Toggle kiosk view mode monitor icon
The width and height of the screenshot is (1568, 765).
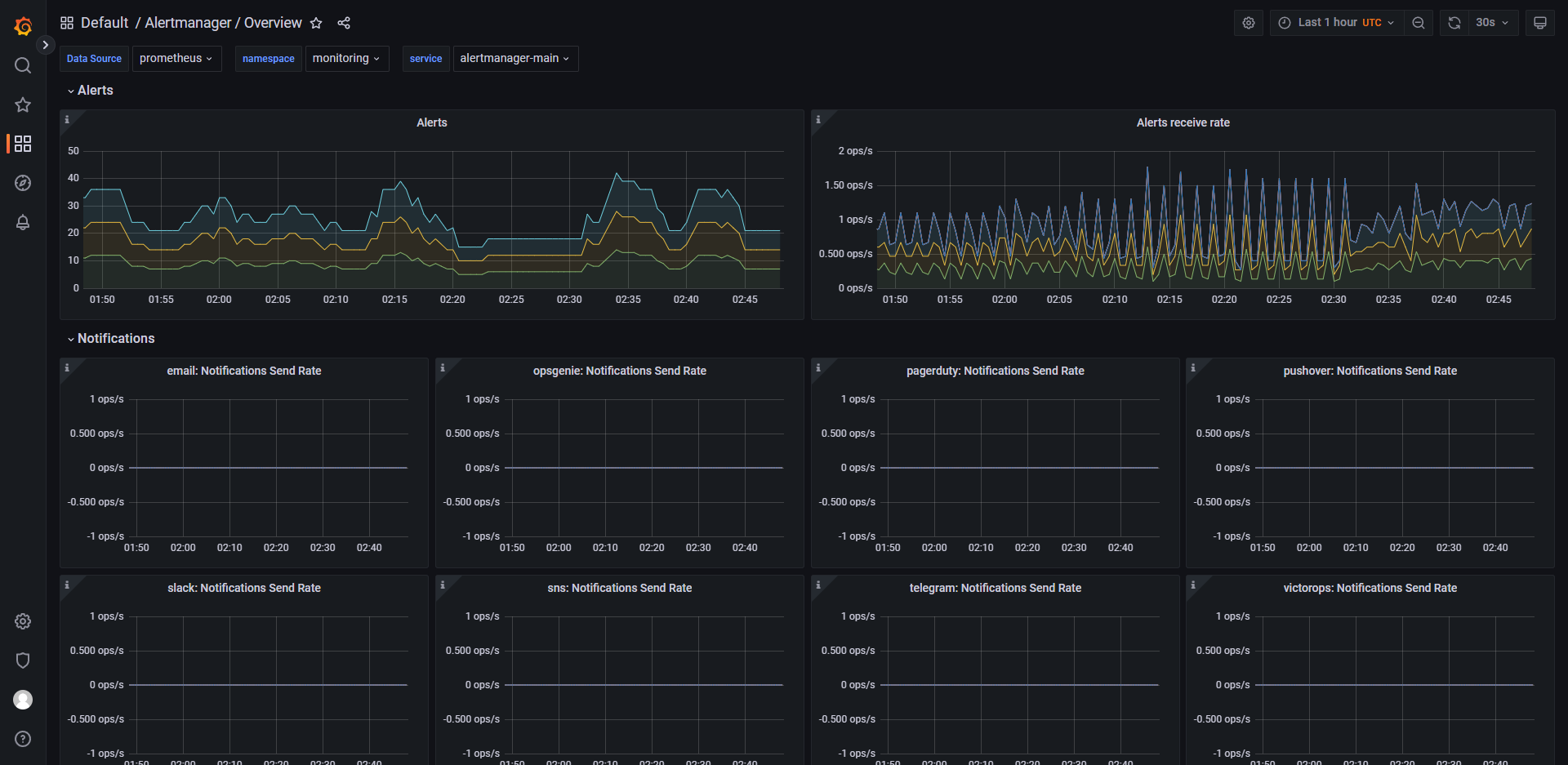1539,23
